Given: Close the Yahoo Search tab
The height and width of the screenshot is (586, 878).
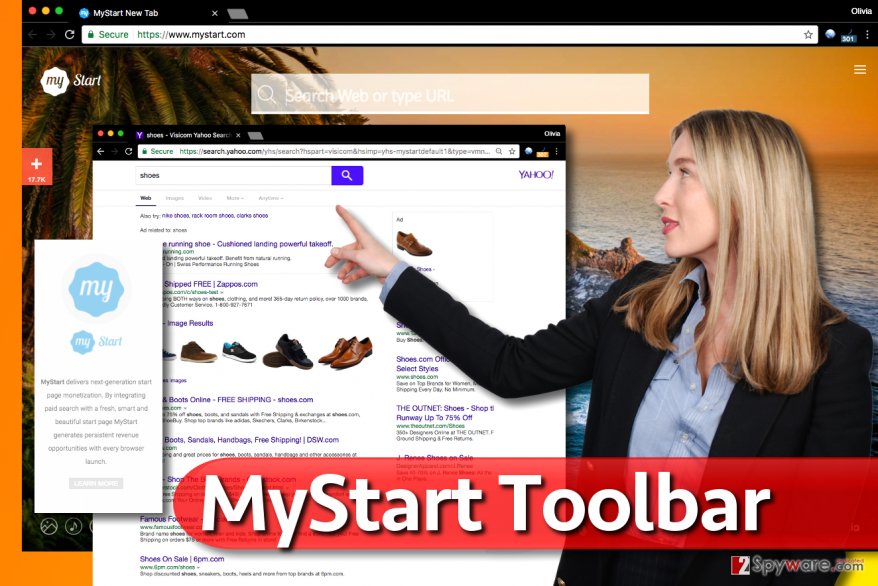Looking at the screenshot, I should coord(238,135).
